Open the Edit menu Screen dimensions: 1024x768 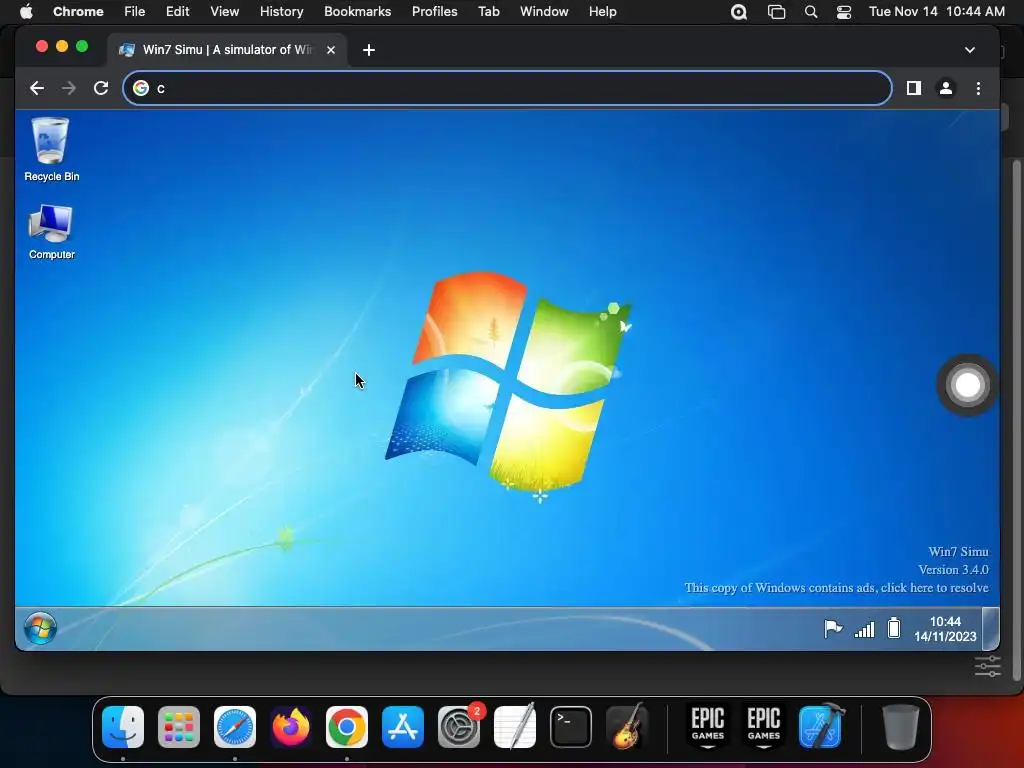(177, 12)
